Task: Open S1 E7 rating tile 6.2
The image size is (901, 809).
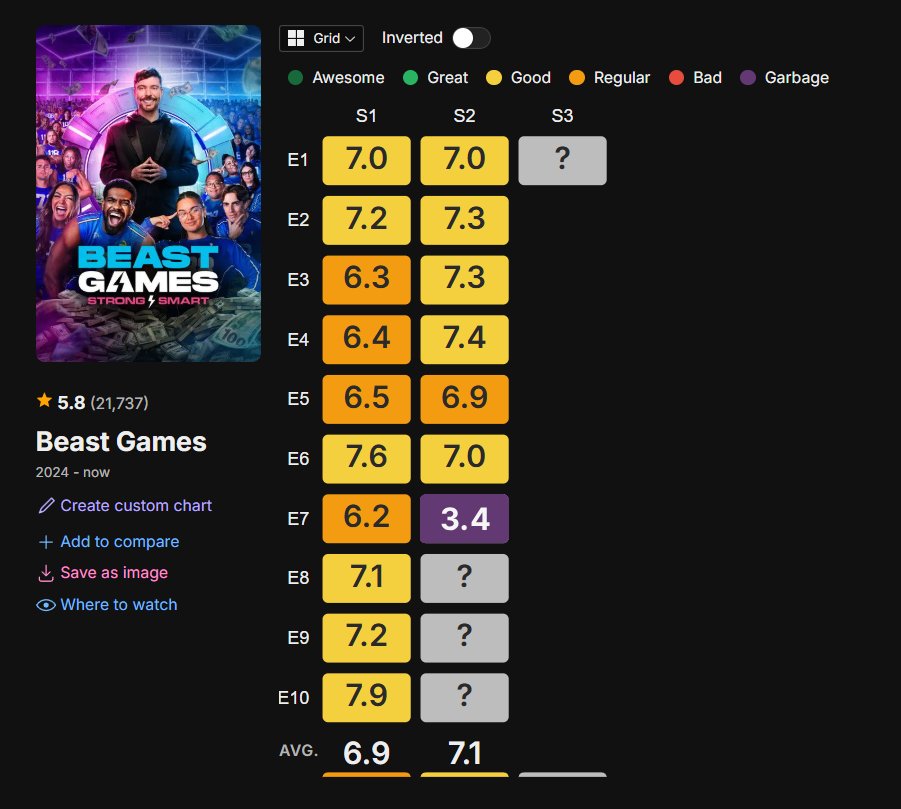Action: (367, 518)
